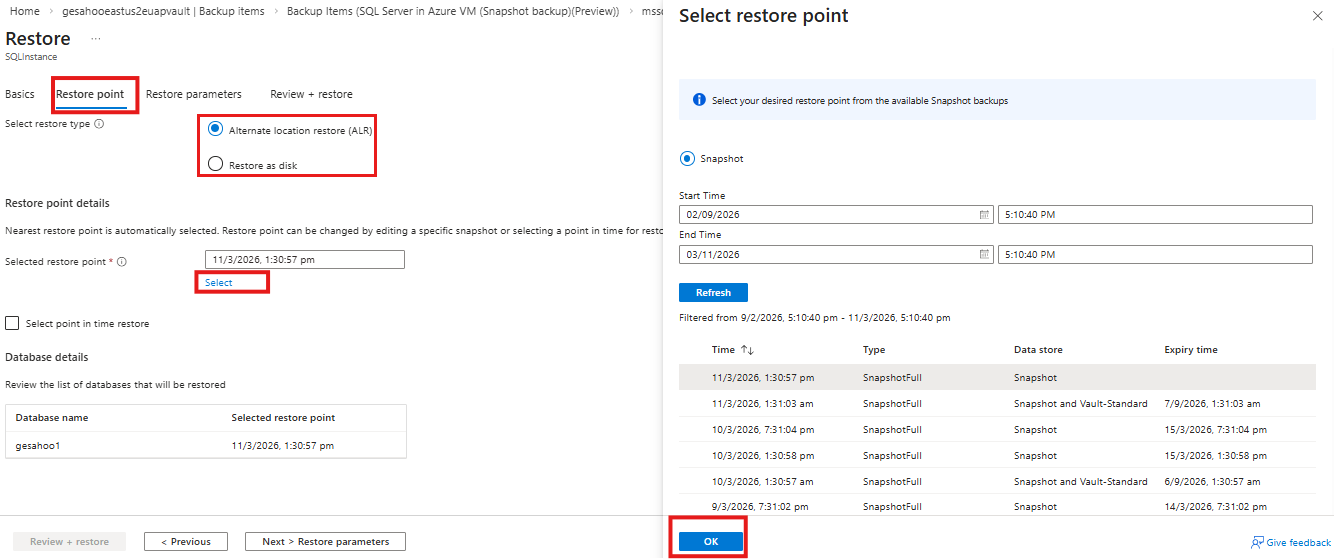Click the Type column header

point(874,350)
